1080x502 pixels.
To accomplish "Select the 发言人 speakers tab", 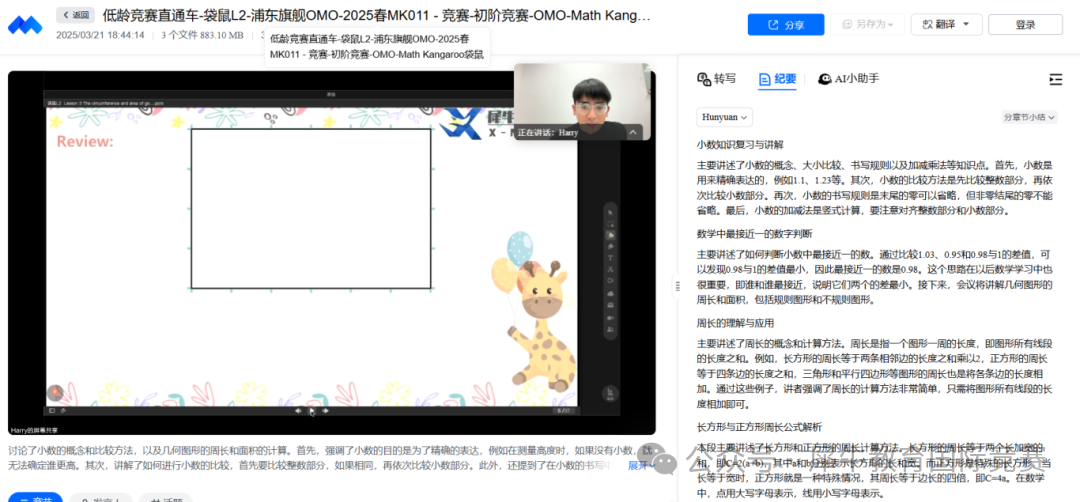I will [x=101, y=499].
